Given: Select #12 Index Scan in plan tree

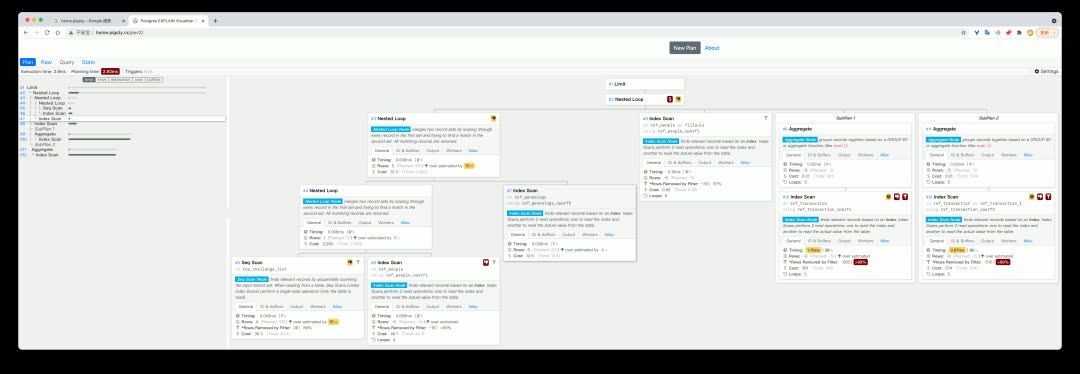Looking at the screenshot, I should click(48, 155).
